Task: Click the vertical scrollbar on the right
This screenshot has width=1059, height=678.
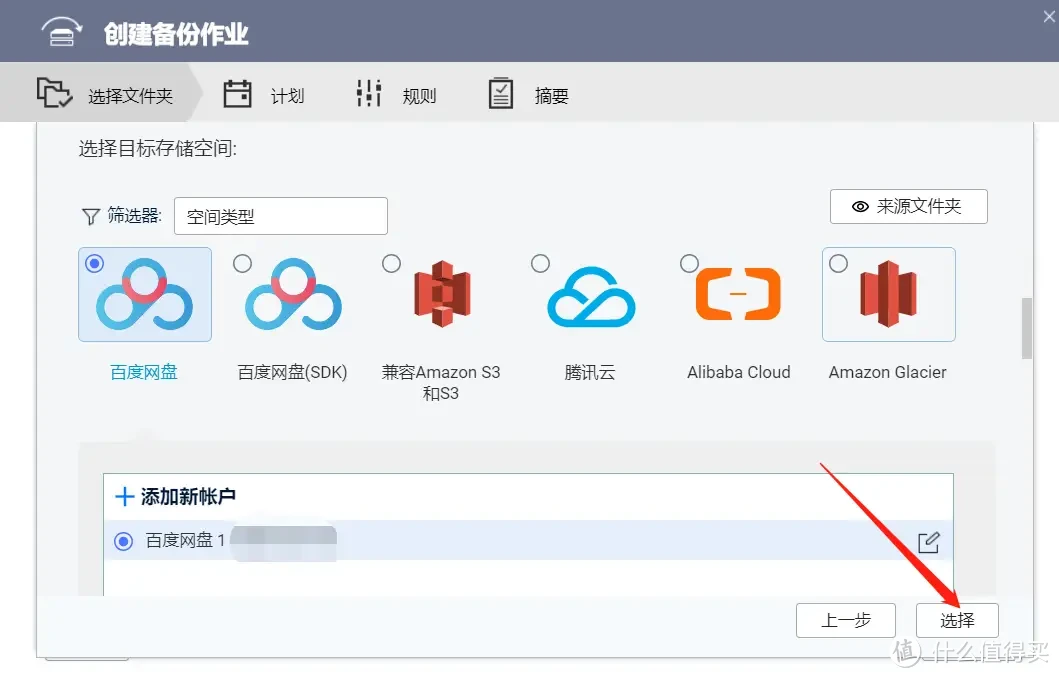Action: 1027,327
